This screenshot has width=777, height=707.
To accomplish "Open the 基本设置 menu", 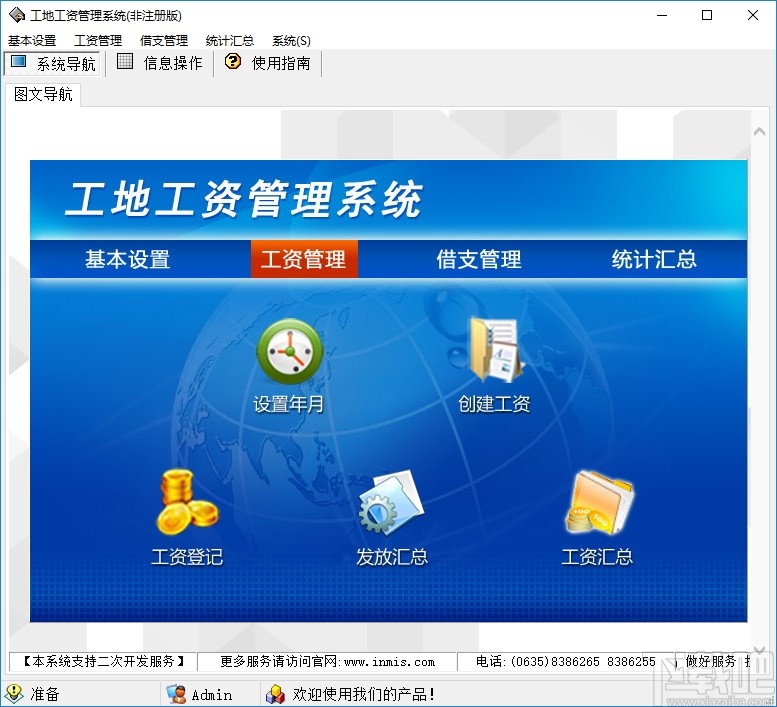I will click(x=32, y=41).
